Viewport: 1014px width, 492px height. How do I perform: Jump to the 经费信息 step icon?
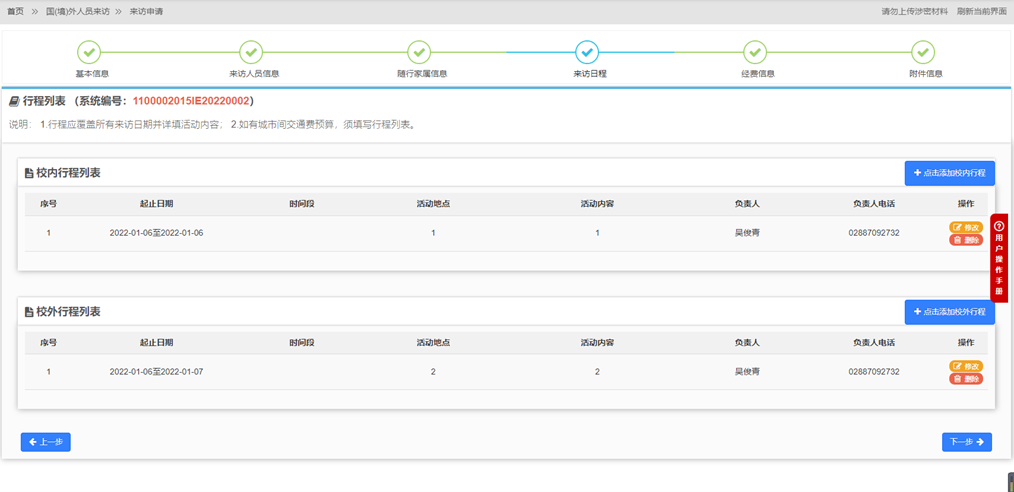click(x=755, y=52)
